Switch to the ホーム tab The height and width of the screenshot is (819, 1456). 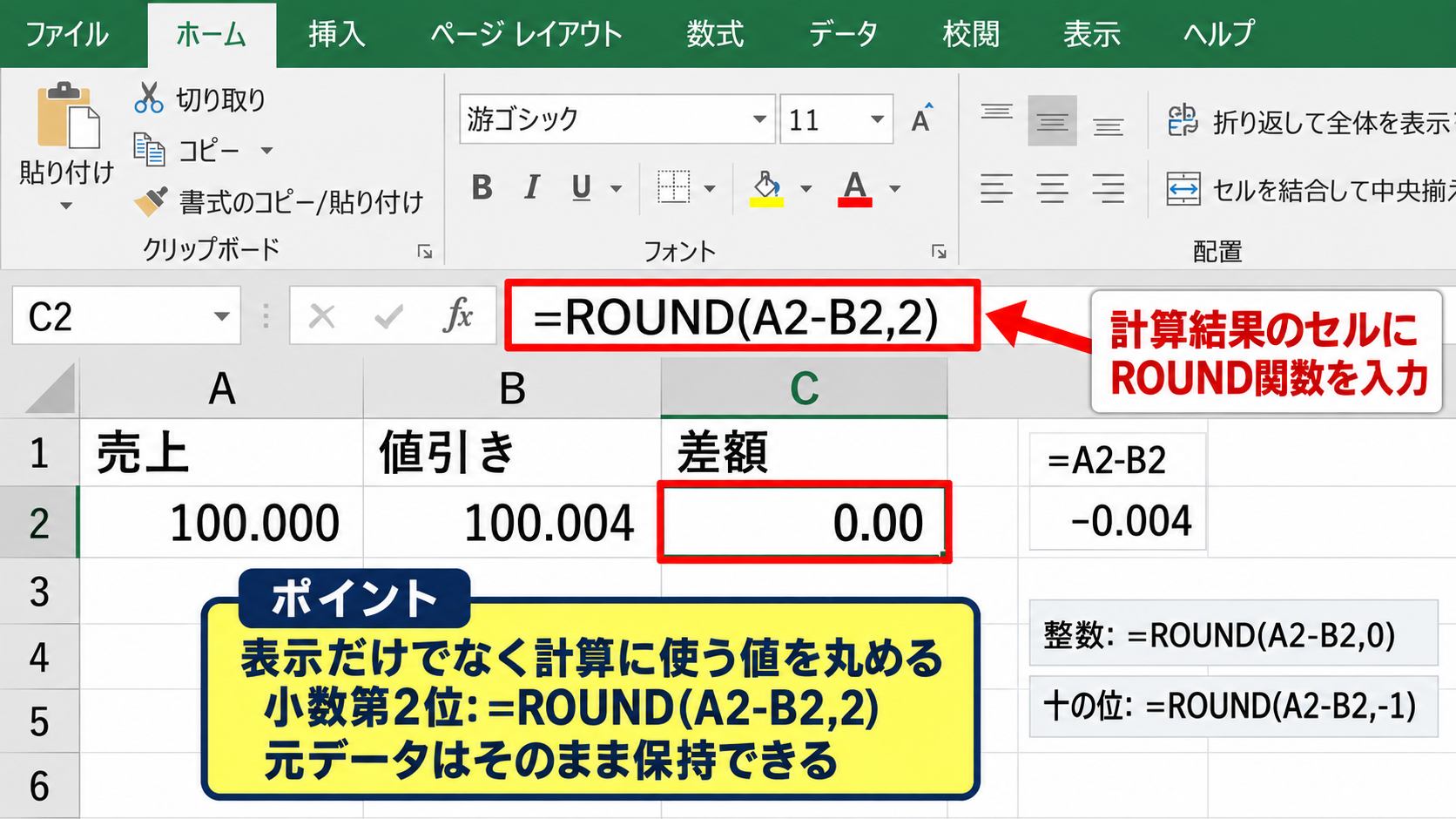pos(212,35)
